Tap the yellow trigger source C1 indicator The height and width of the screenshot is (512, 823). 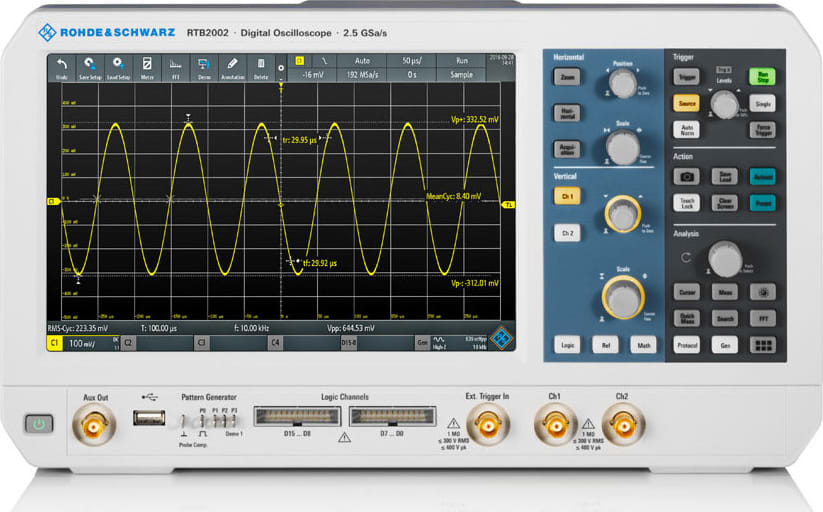[x=300, y=61]
